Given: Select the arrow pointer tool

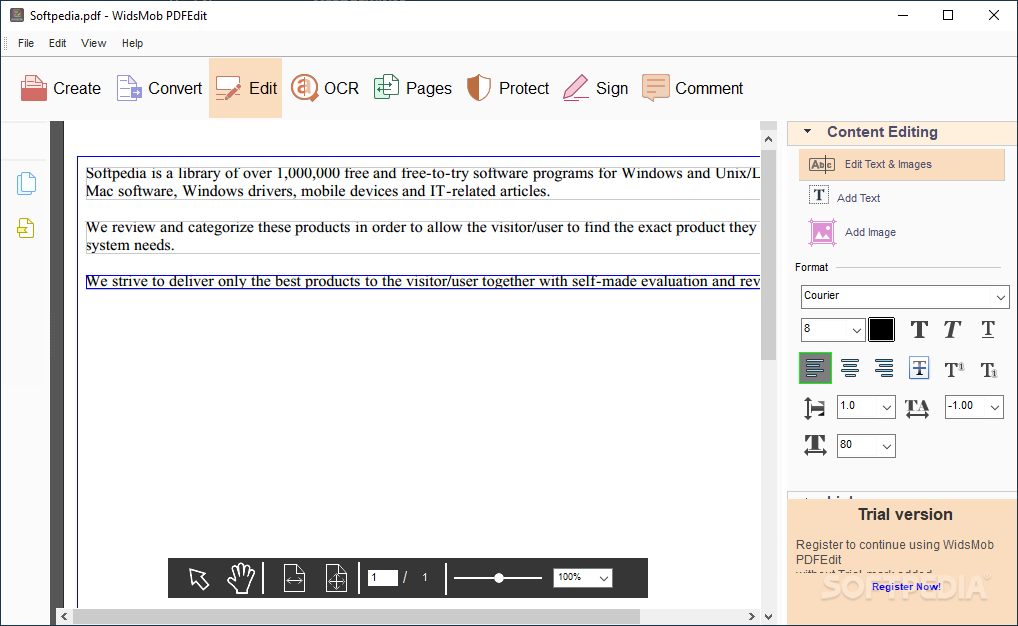Looking at the screenshot, I should [x=199, y=577].
